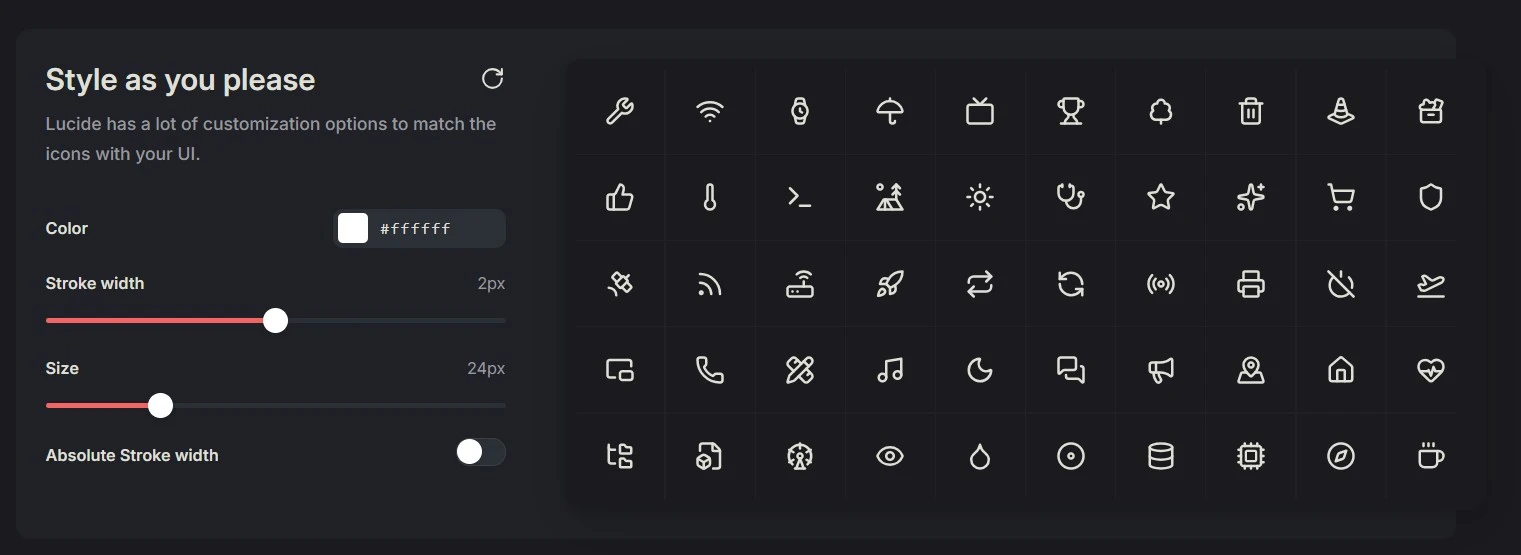Viewport: 1521px width, 555px height.
Task: Select the eye icon
Action: (890, 457)
